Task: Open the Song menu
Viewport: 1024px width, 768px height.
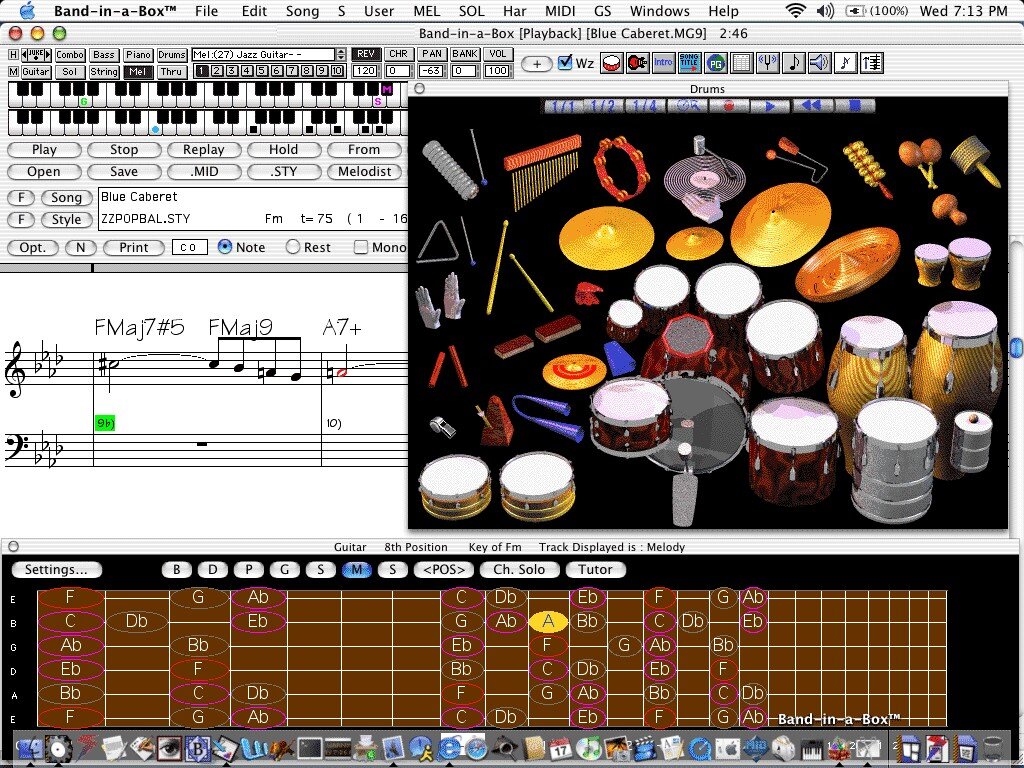Action: tap(302, 11)
